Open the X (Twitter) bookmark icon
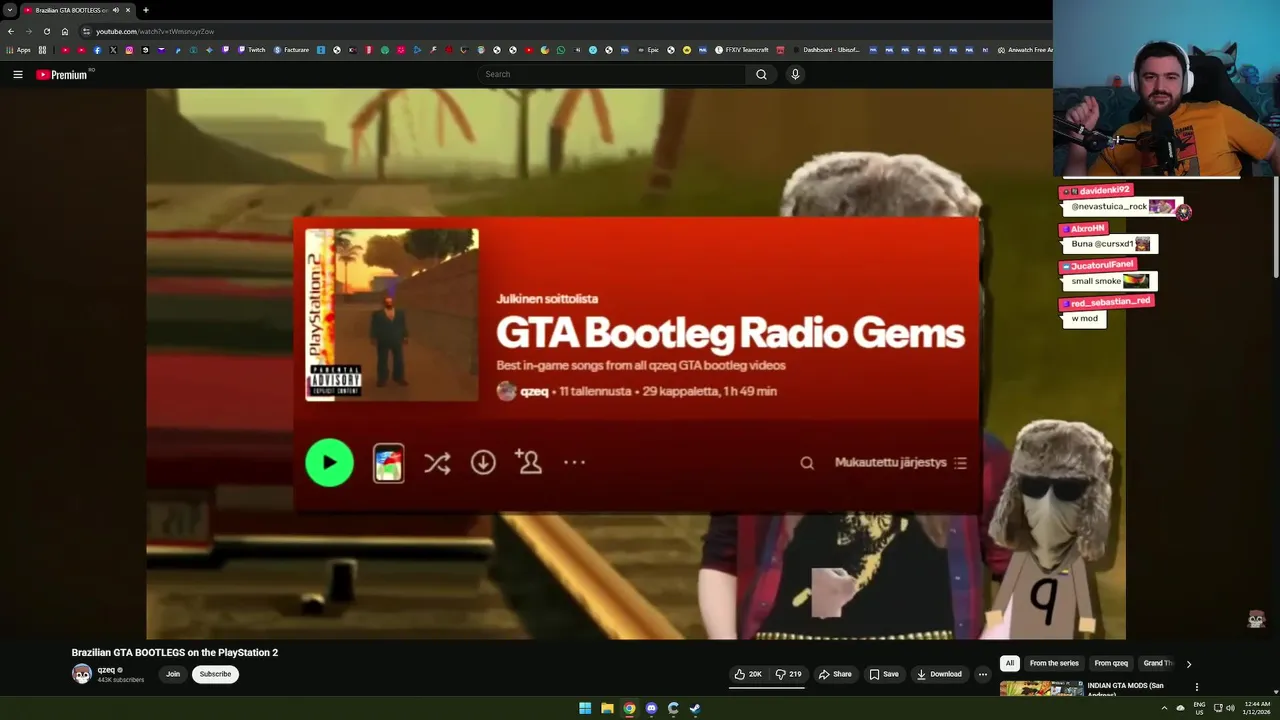The image size is (1280, 720). (x=113, y=50)
